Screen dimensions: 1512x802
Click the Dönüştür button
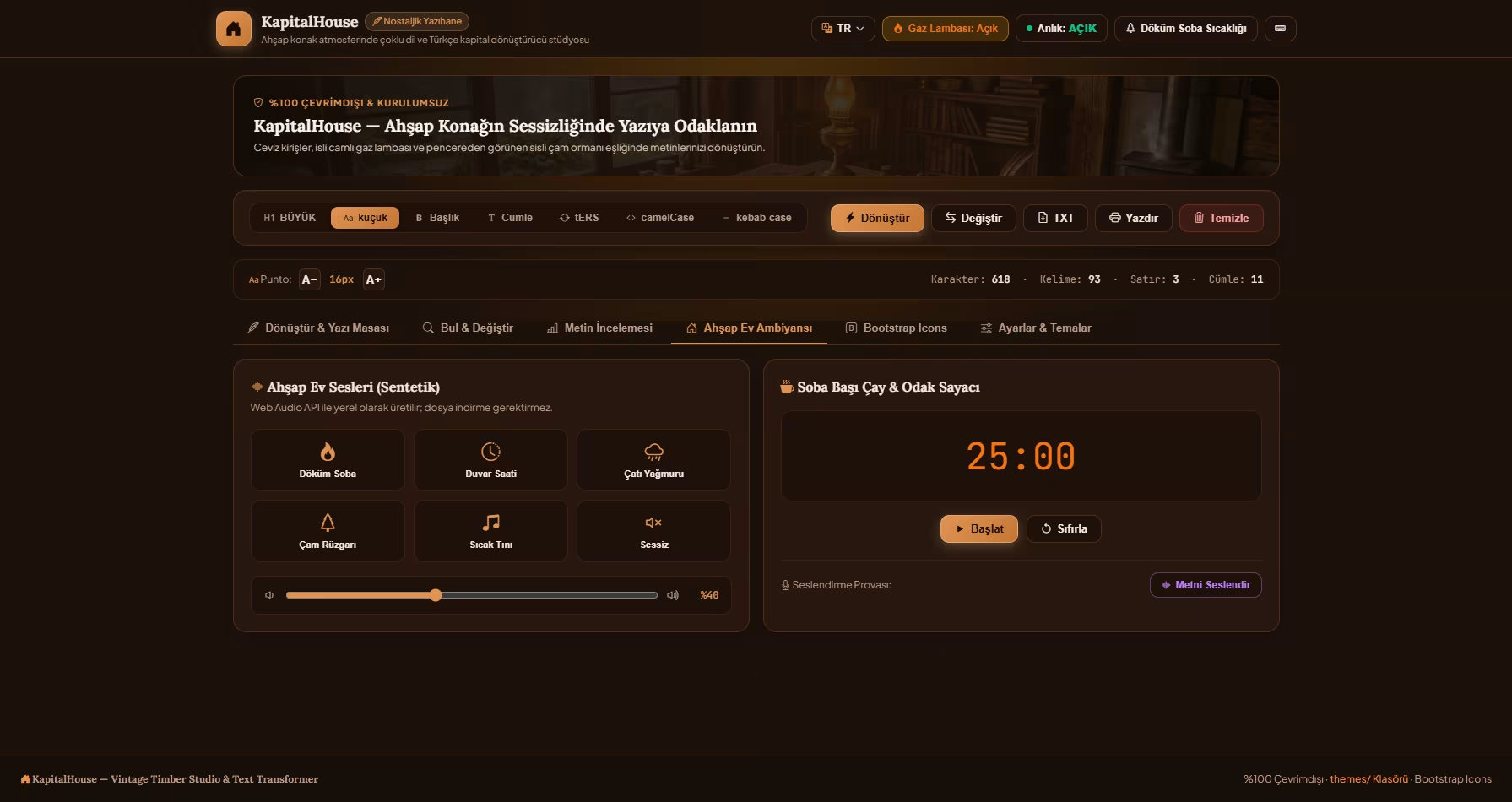click(877, 218)
